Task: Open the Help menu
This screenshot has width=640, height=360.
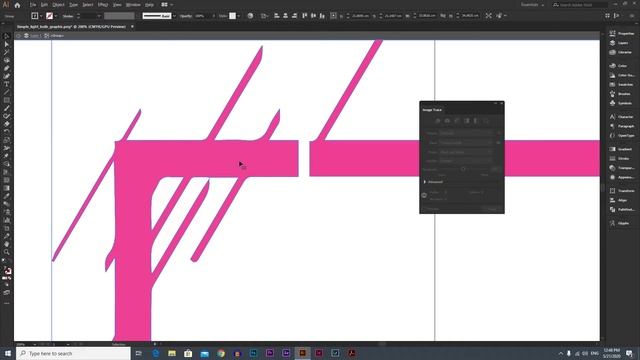Action: pyautogui.click(x=150, y=5)
